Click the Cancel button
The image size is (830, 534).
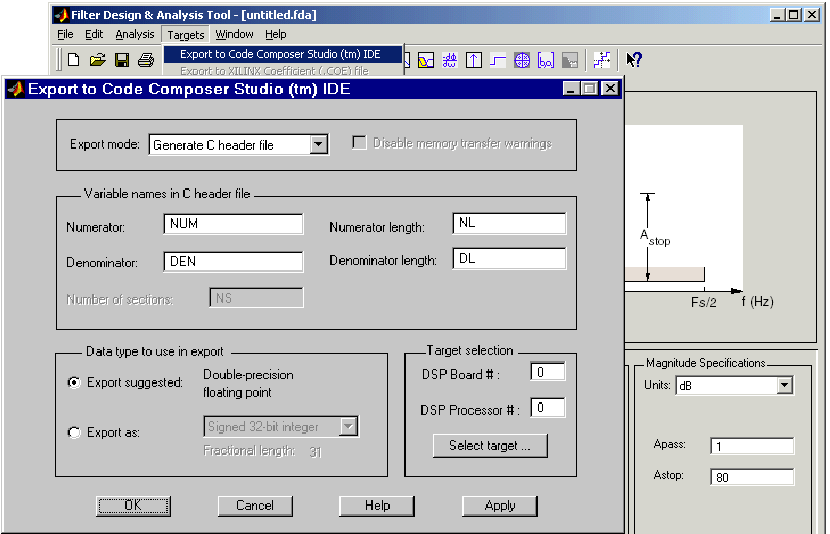pos(255,505)
